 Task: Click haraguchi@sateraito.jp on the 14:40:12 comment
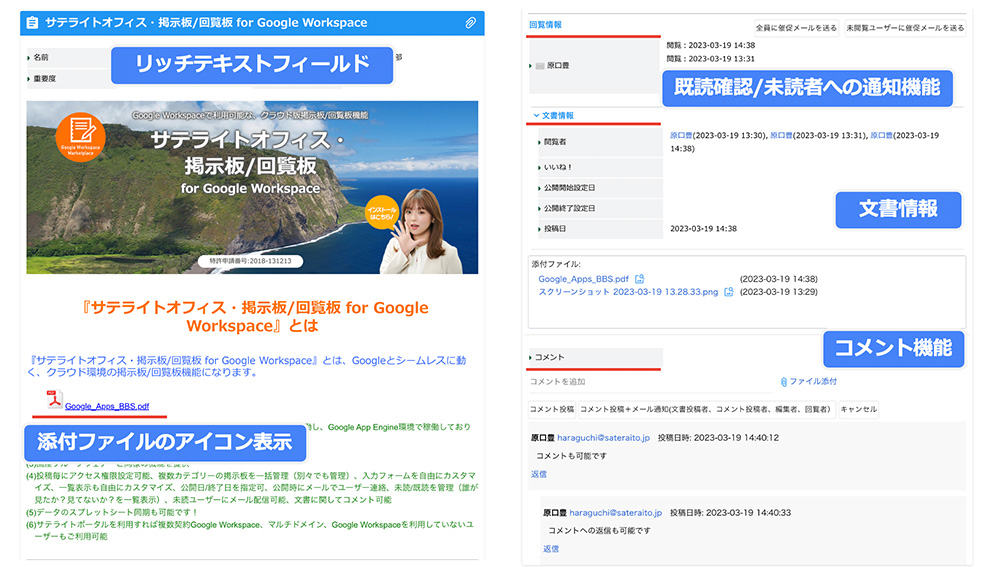point(603,438)
